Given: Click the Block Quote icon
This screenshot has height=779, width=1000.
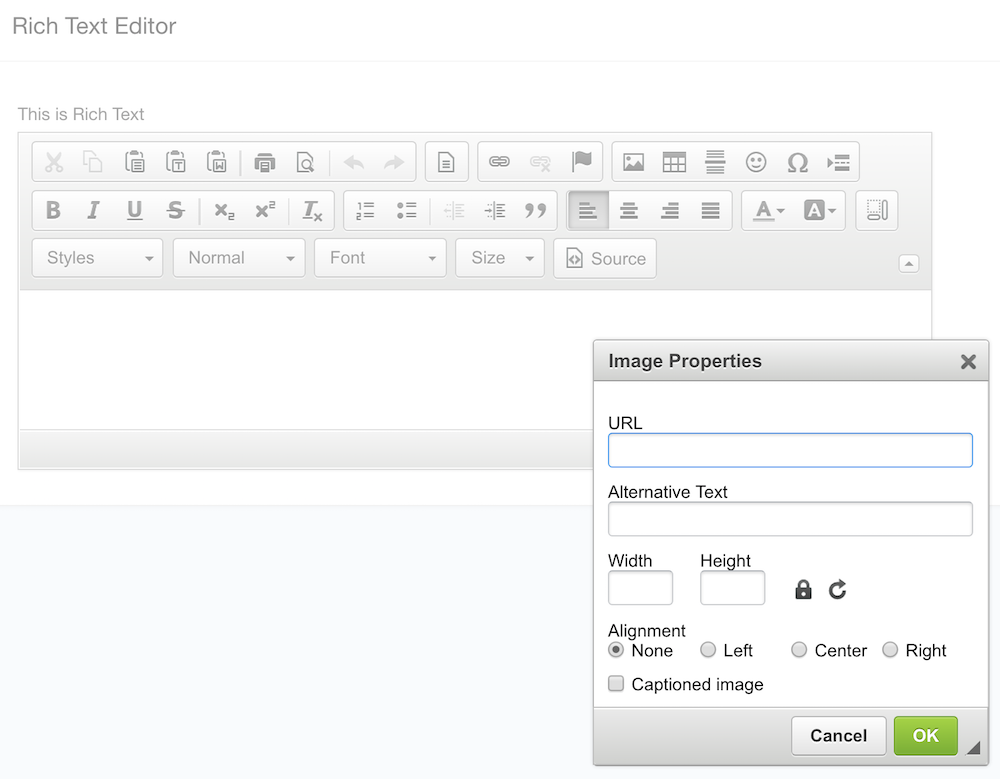Looking at the screenshot, I should pyautogui.click(x=536, y=210).
